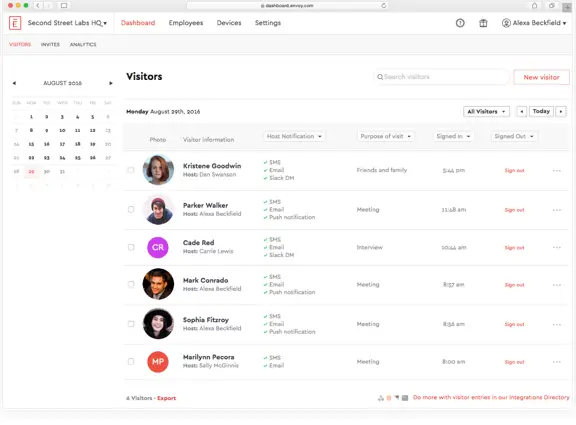Viewport: 576px width, 425px height.
Task: Open the help question mark icon
Action: tap(460, 23)
